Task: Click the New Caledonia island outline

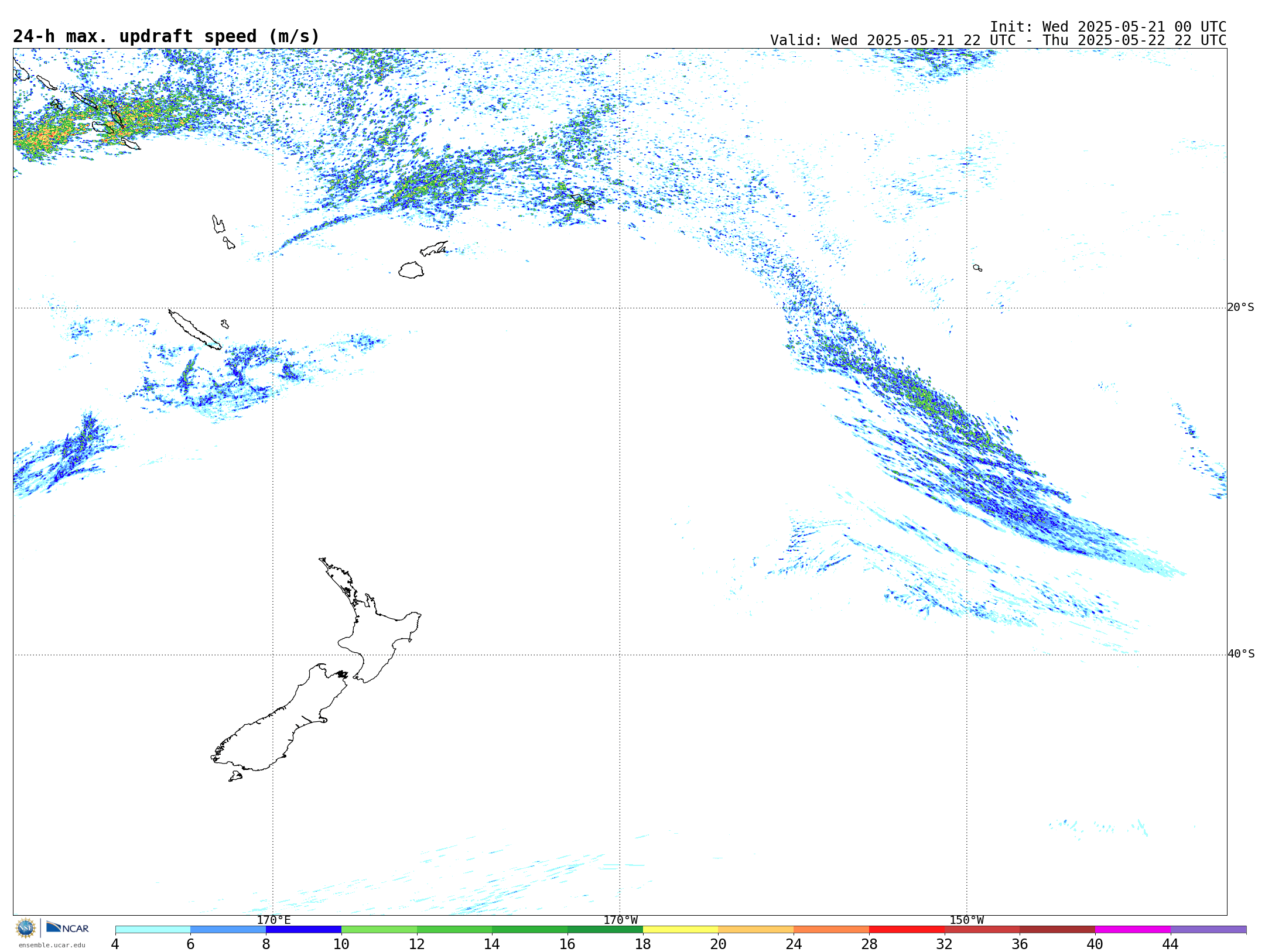Action: click(195, 330)
